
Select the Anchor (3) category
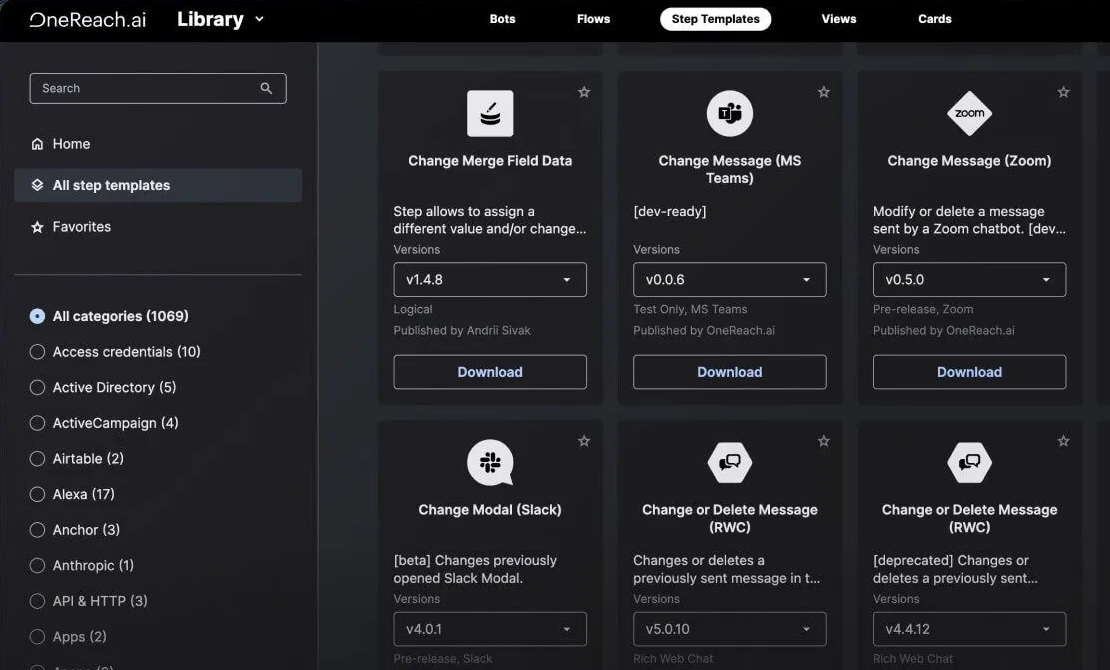[x=38, y=530]
